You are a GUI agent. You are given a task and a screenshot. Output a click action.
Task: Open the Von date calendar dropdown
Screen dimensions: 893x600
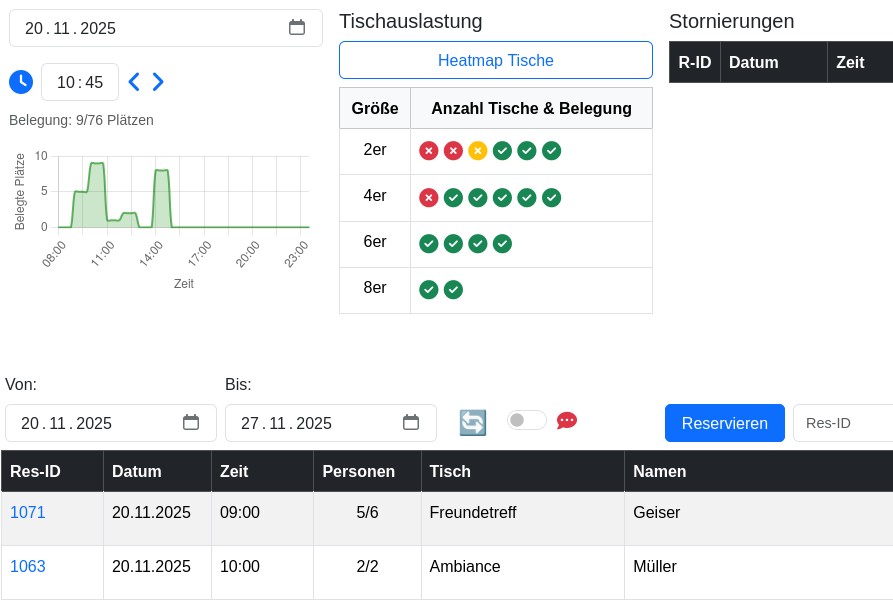pos(191,423)
